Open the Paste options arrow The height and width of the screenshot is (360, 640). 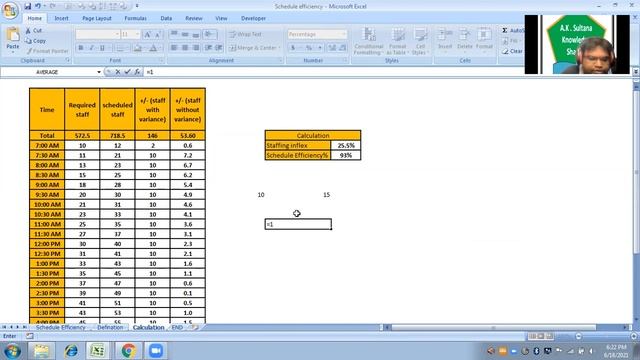[x=13, y=52]
